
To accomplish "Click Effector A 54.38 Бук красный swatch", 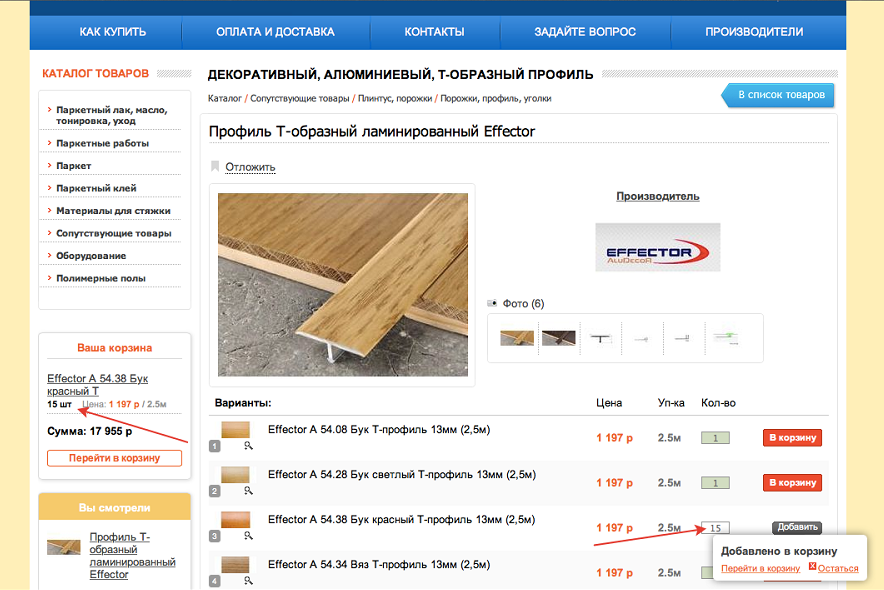I will pos(236,520).
